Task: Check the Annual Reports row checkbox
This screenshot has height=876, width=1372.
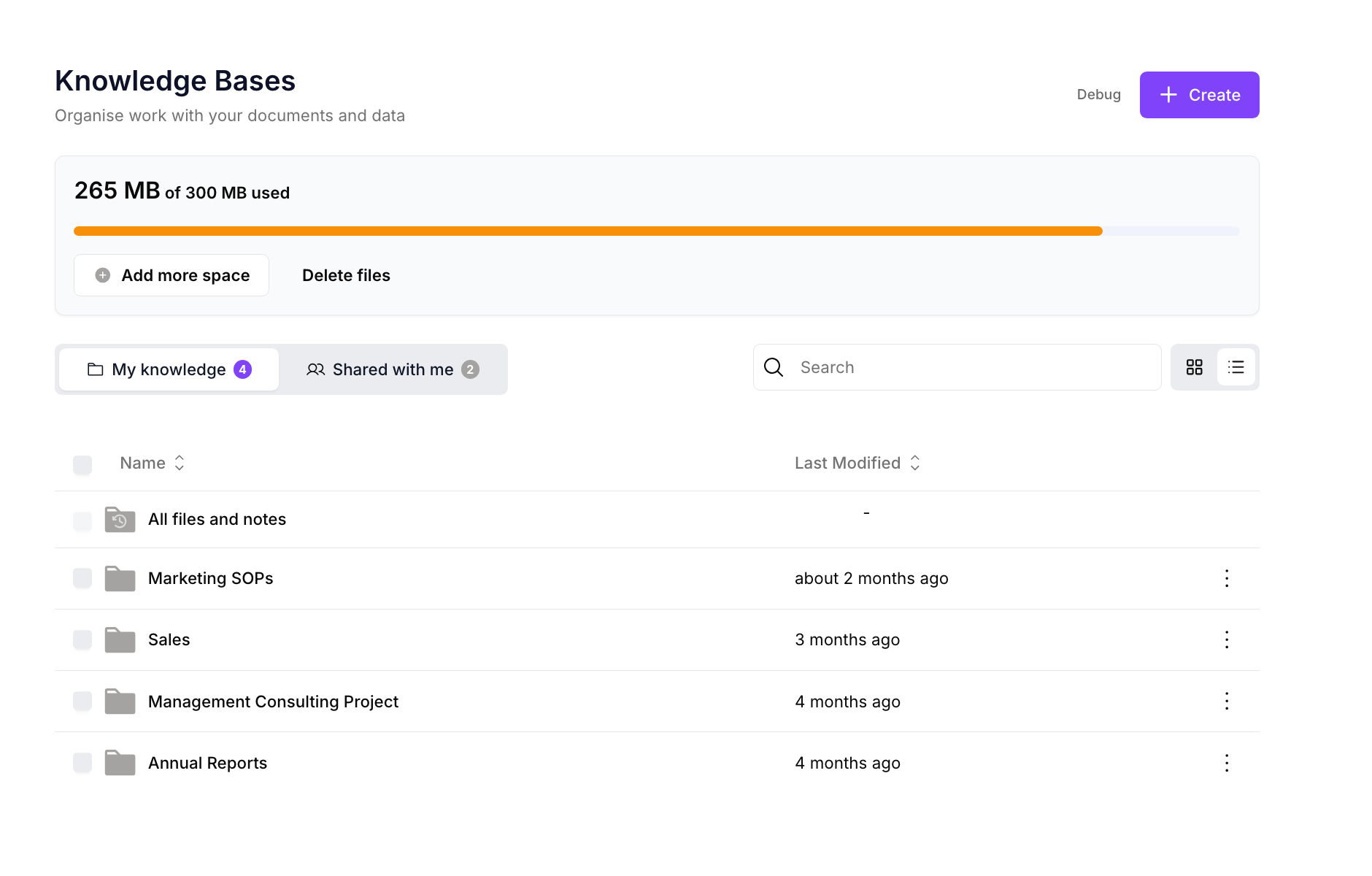Action: click(x=82, y=763)
